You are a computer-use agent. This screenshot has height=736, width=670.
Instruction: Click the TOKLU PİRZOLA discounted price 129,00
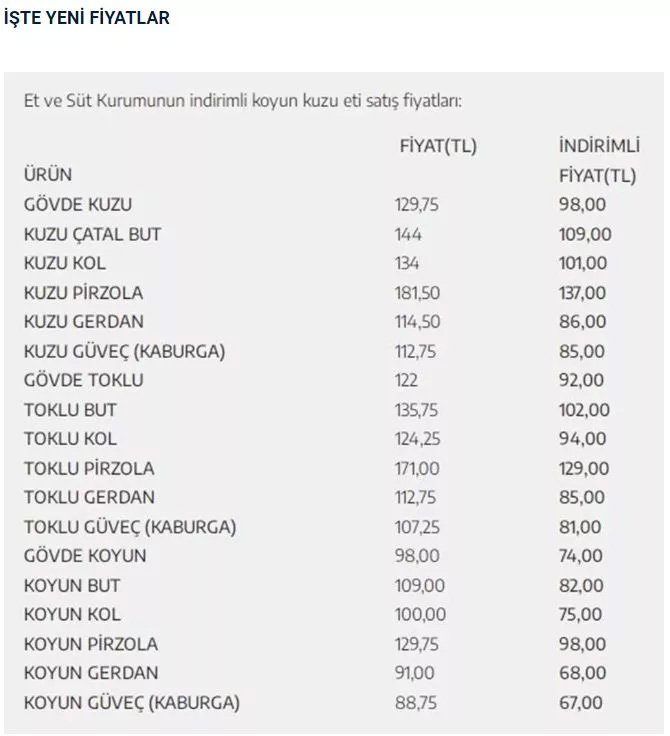pos(582,468)
